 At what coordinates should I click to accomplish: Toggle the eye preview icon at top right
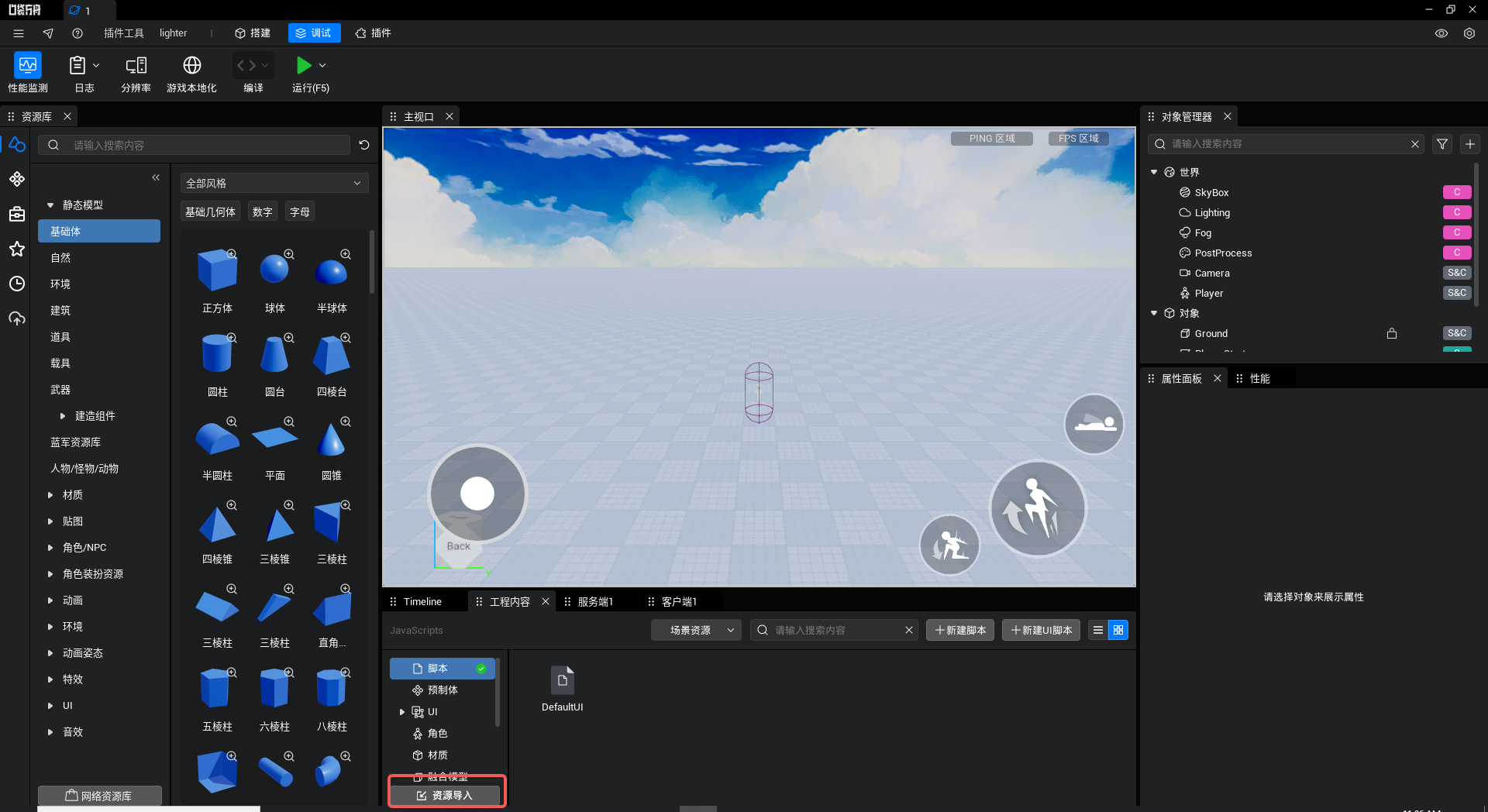pyautogui.click(x=1441, y=33)
